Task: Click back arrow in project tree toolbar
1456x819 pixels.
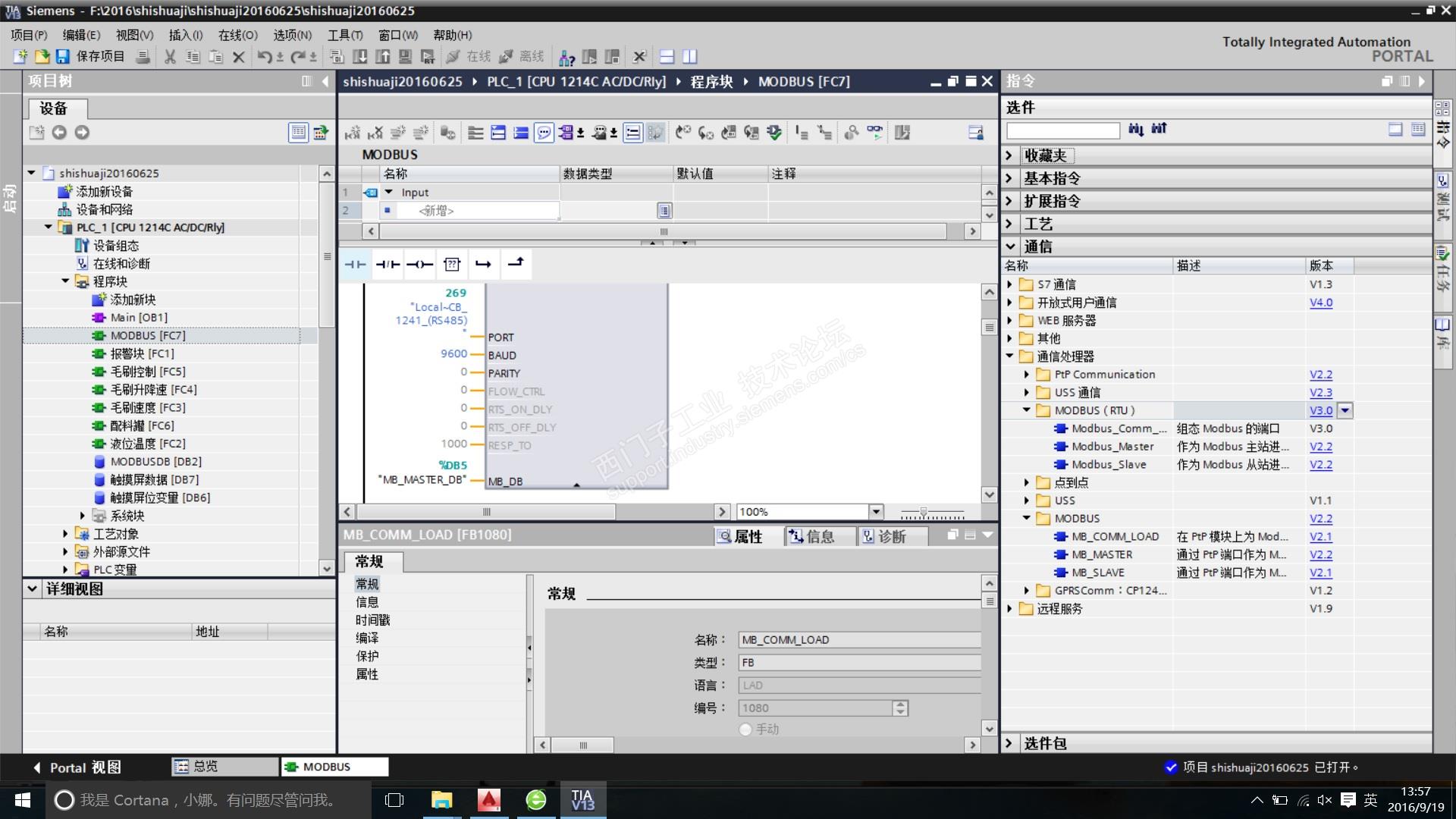Action: click(x=59, y=133)
